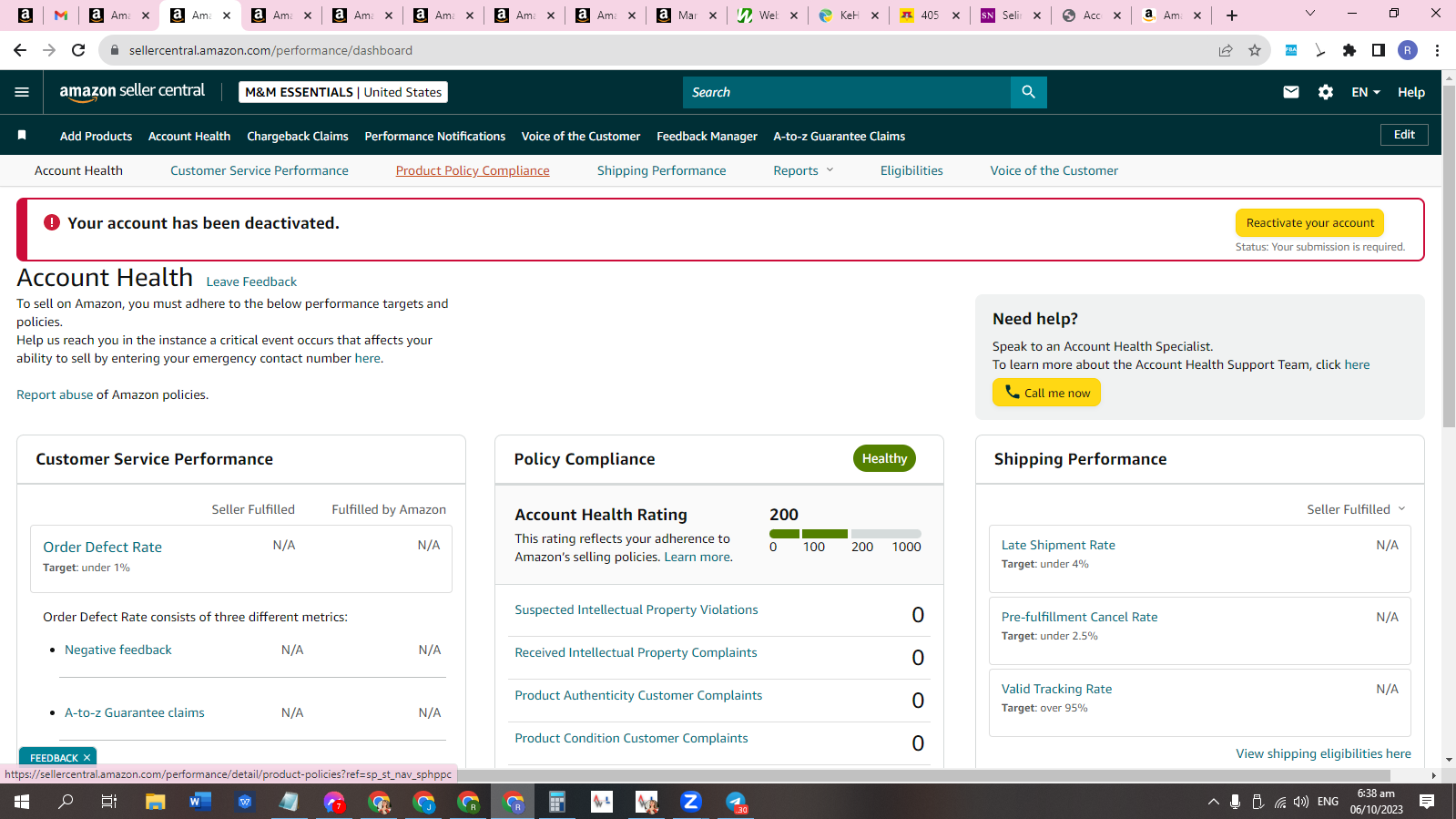Screen dimensions: 1456x819
Task: Reload the page with refresh icon
Action: pyautogui.click(x=78, y=50)
